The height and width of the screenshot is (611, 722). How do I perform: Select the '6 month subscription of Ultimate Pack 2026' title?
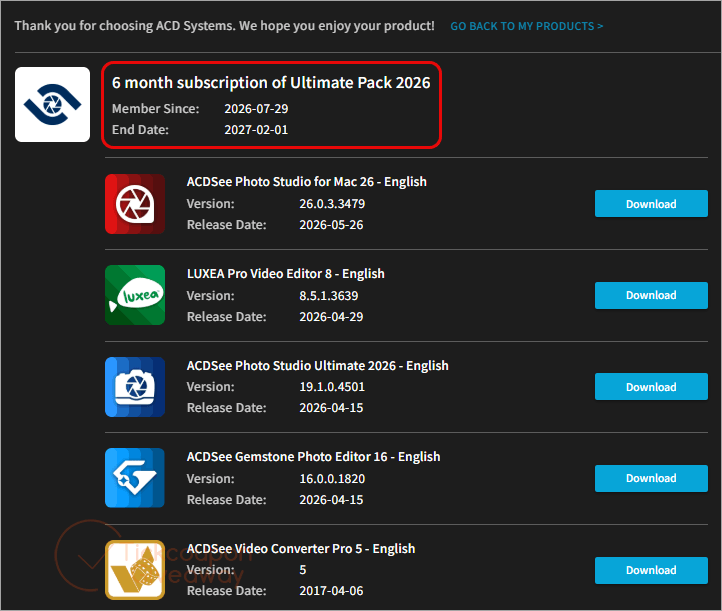tap(271, 83)
